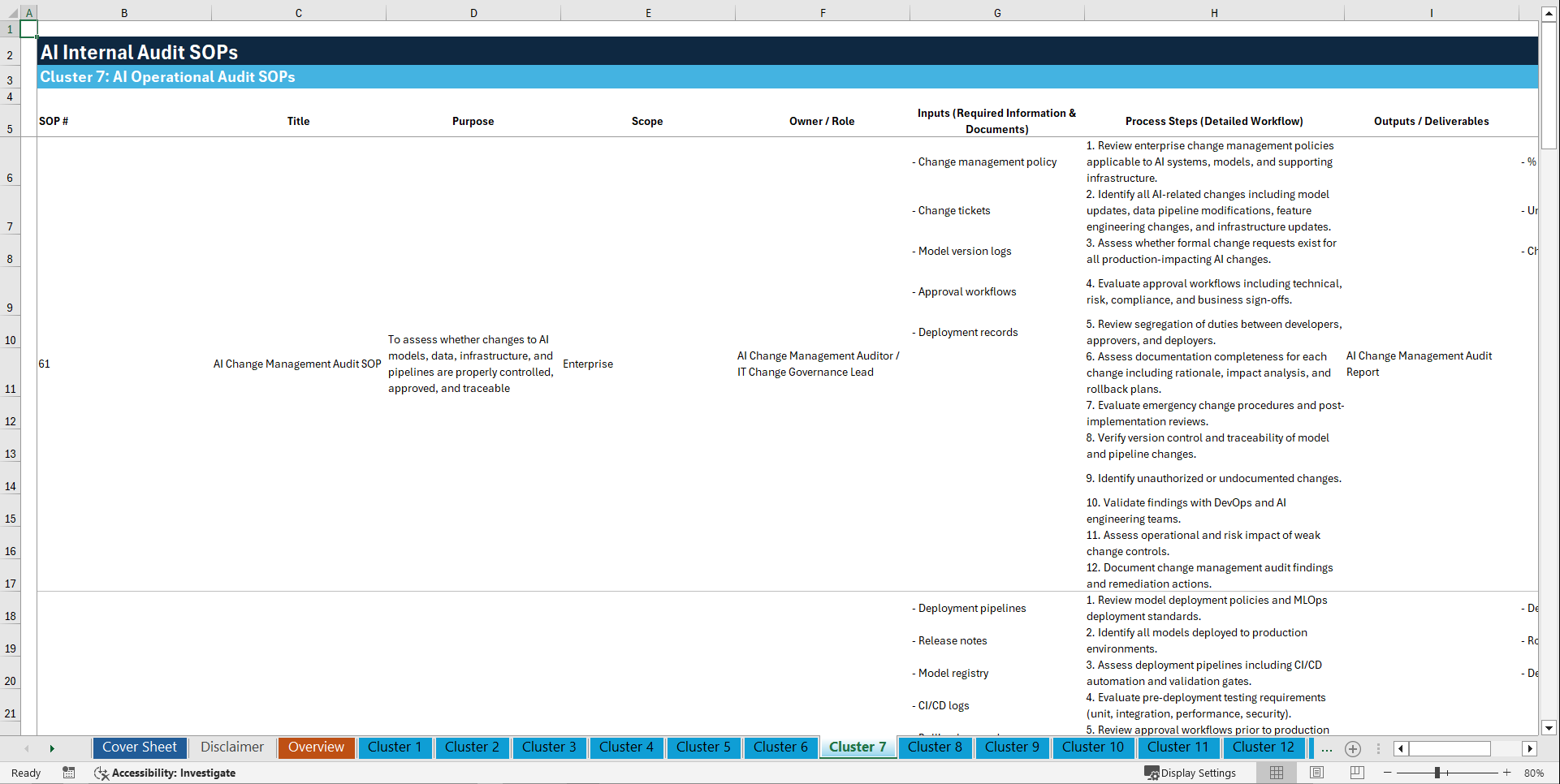Switch to Page Break Preview
This screenshot has height=784, width=1560.
(1357, 773)
